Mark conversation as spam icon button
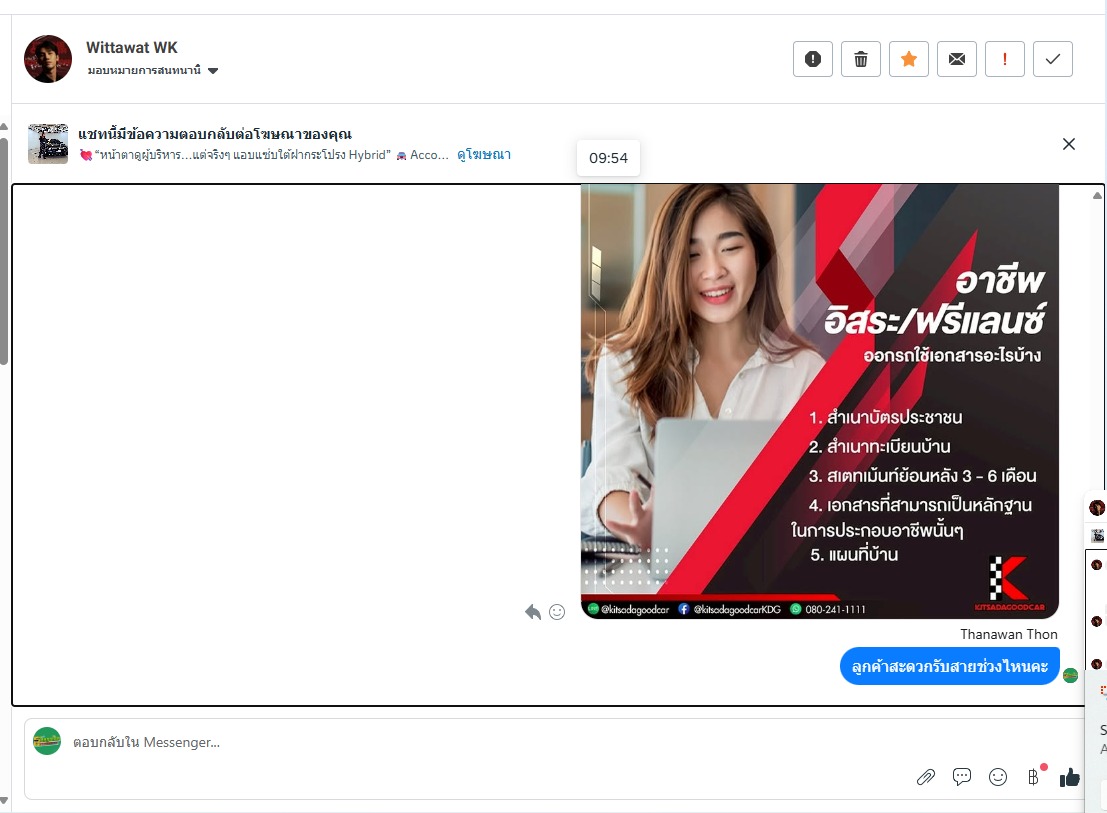 click(813, 59)
